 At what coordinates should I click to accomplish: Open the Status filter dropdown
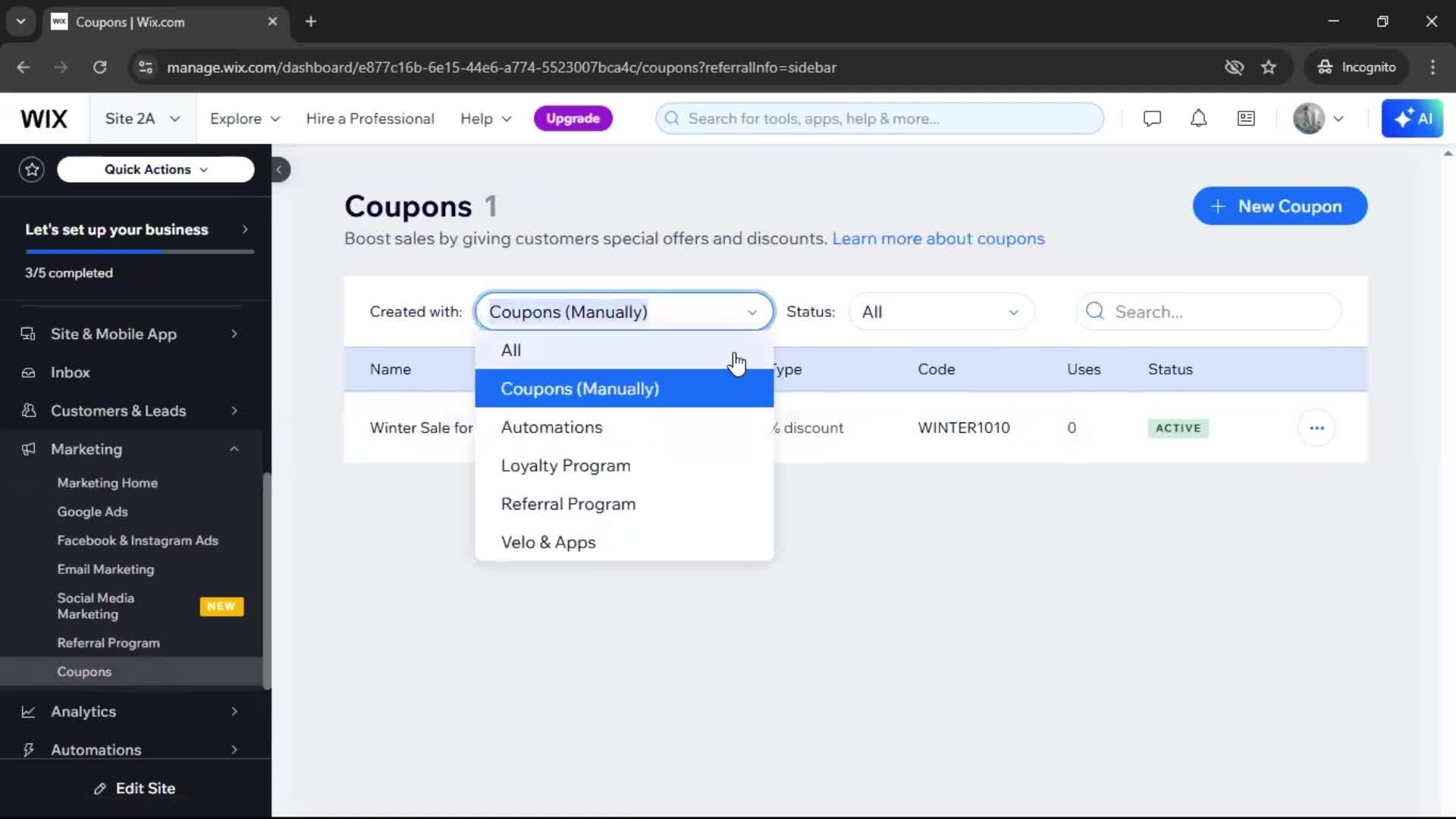[x=940, y=311]
